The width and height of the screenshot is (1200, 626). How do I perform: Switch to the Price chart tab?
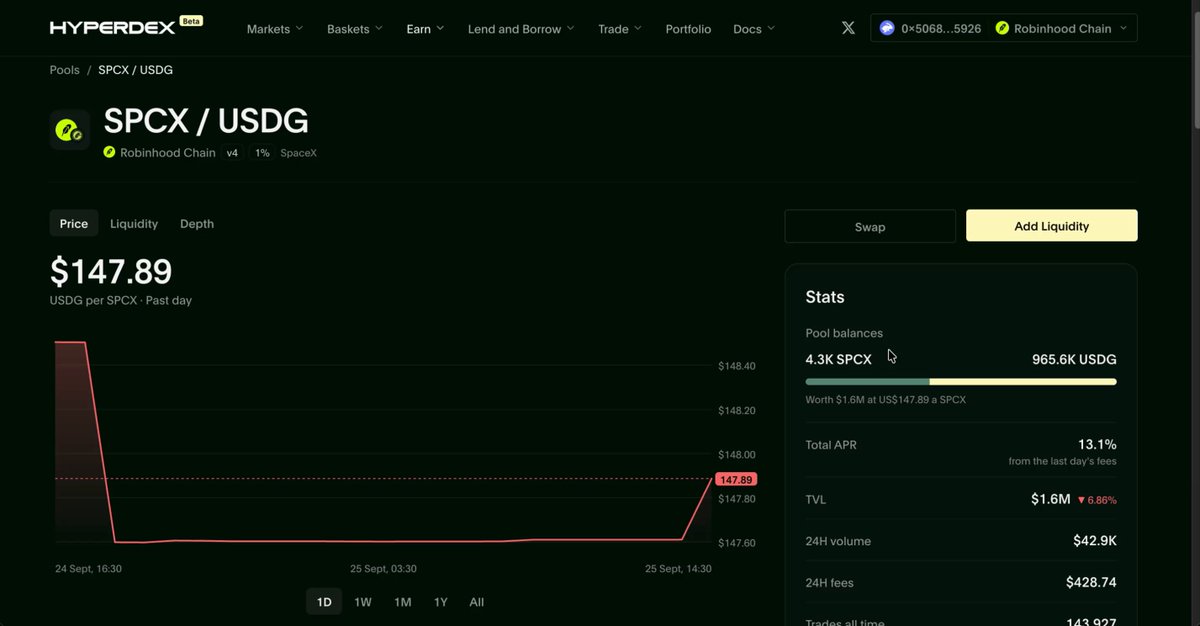pos(74,224)
